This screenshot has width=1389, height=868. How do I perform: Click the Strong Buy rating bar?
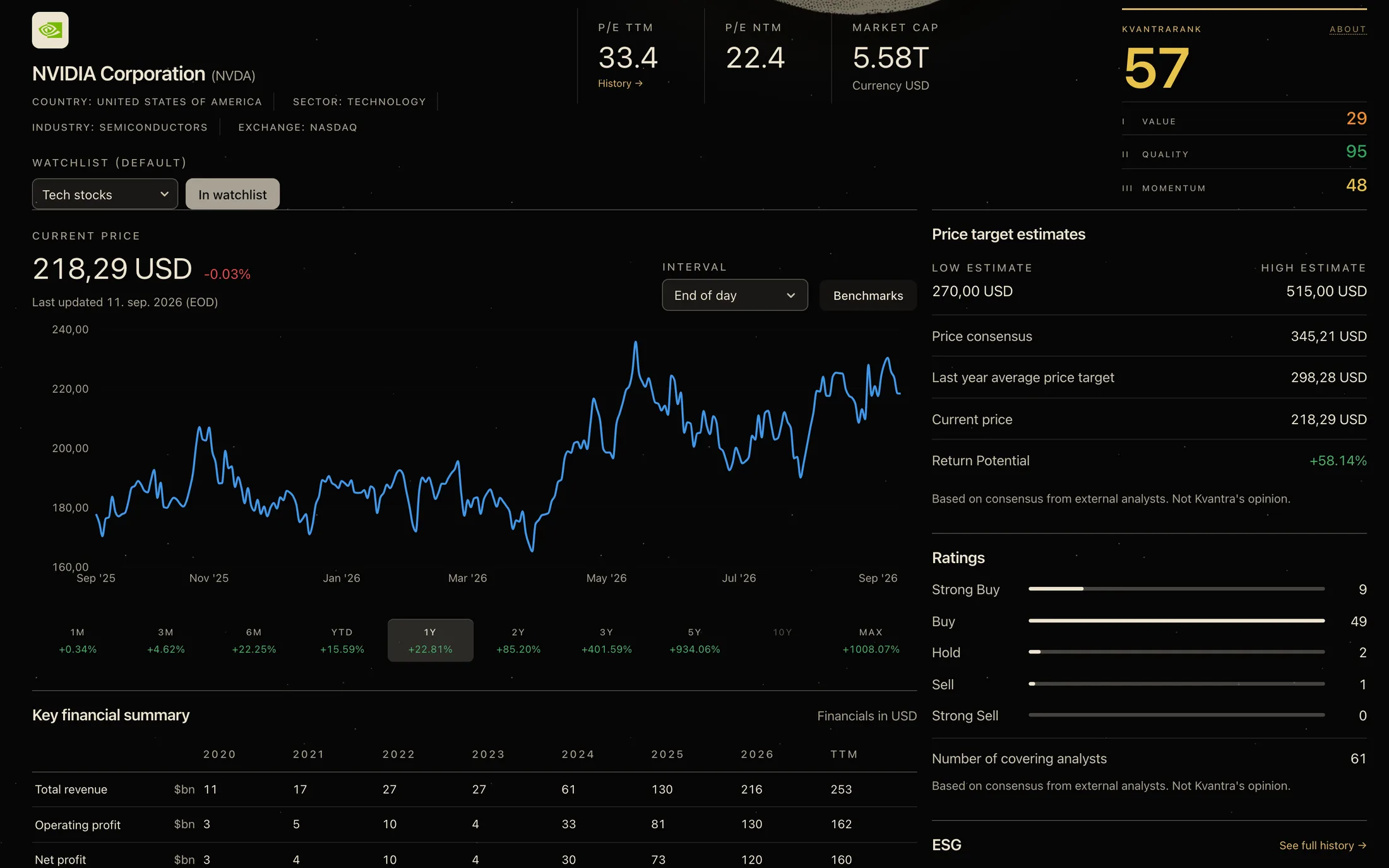(x=1176, y=589)
